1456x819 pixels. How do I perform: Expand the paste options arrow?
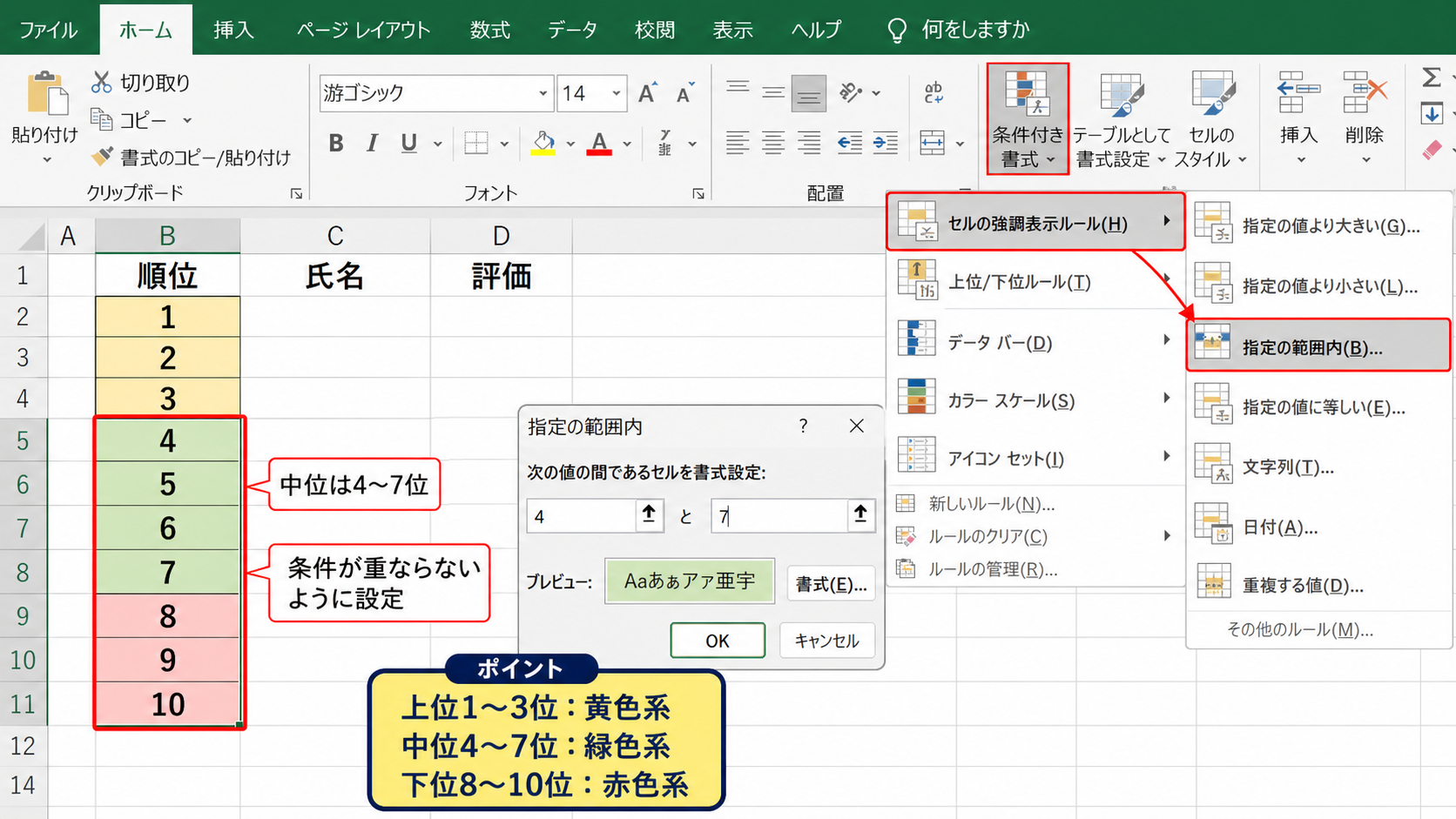(47, 160)
